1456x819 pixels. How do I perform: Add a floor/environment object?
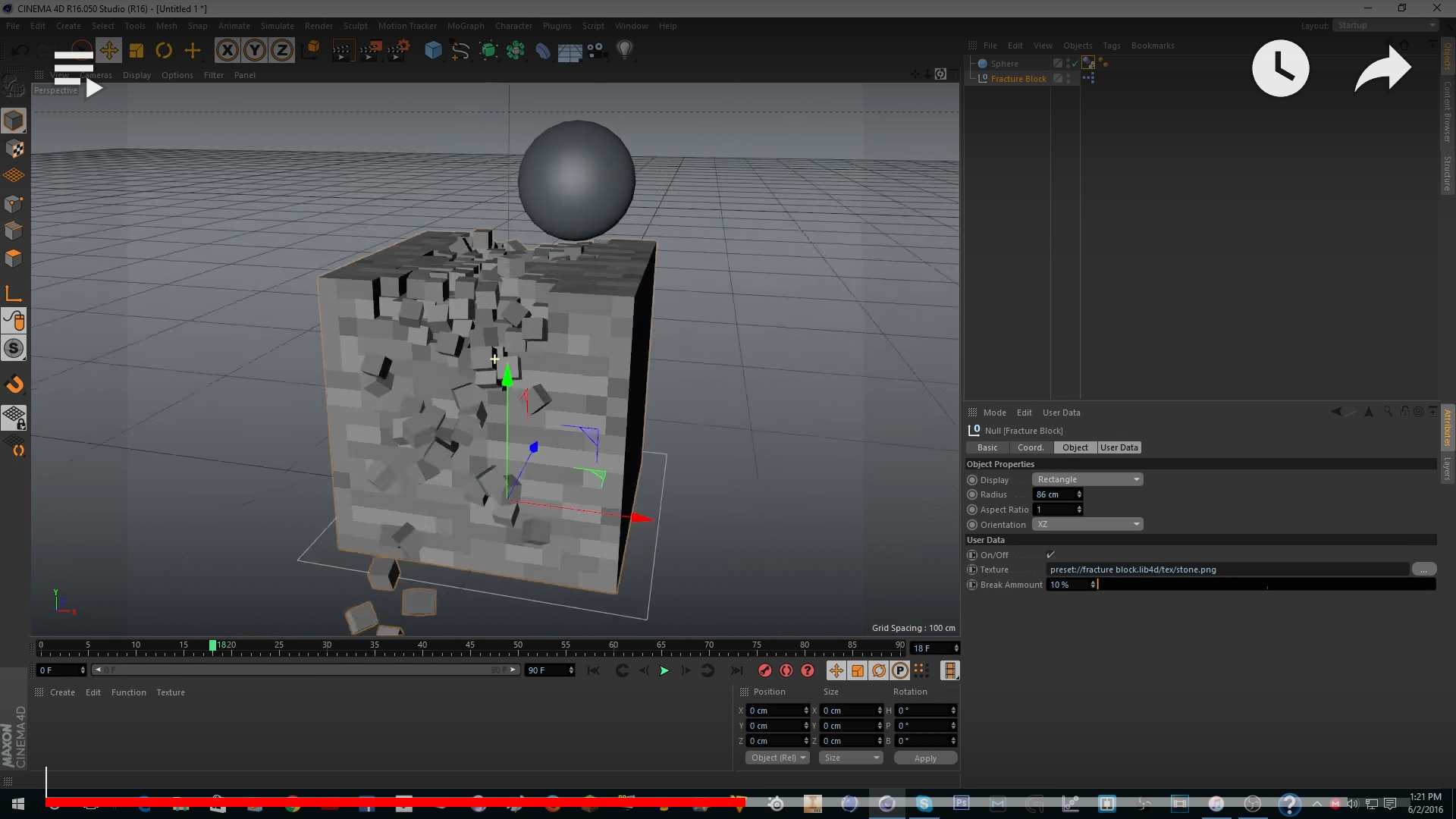pyautogui.click(x=570, y=51)
